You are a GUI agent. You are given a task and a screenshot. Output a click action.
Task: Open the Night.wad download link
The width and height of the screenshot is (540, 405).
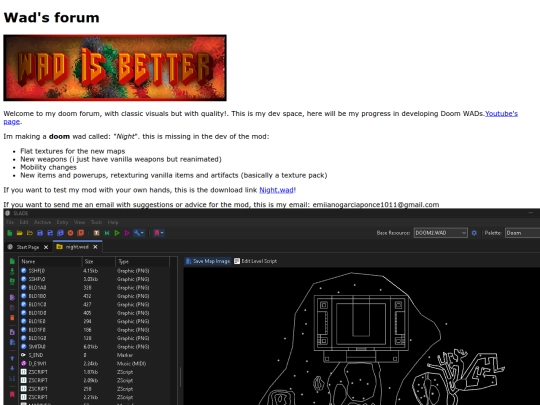(x=276, y=190)
